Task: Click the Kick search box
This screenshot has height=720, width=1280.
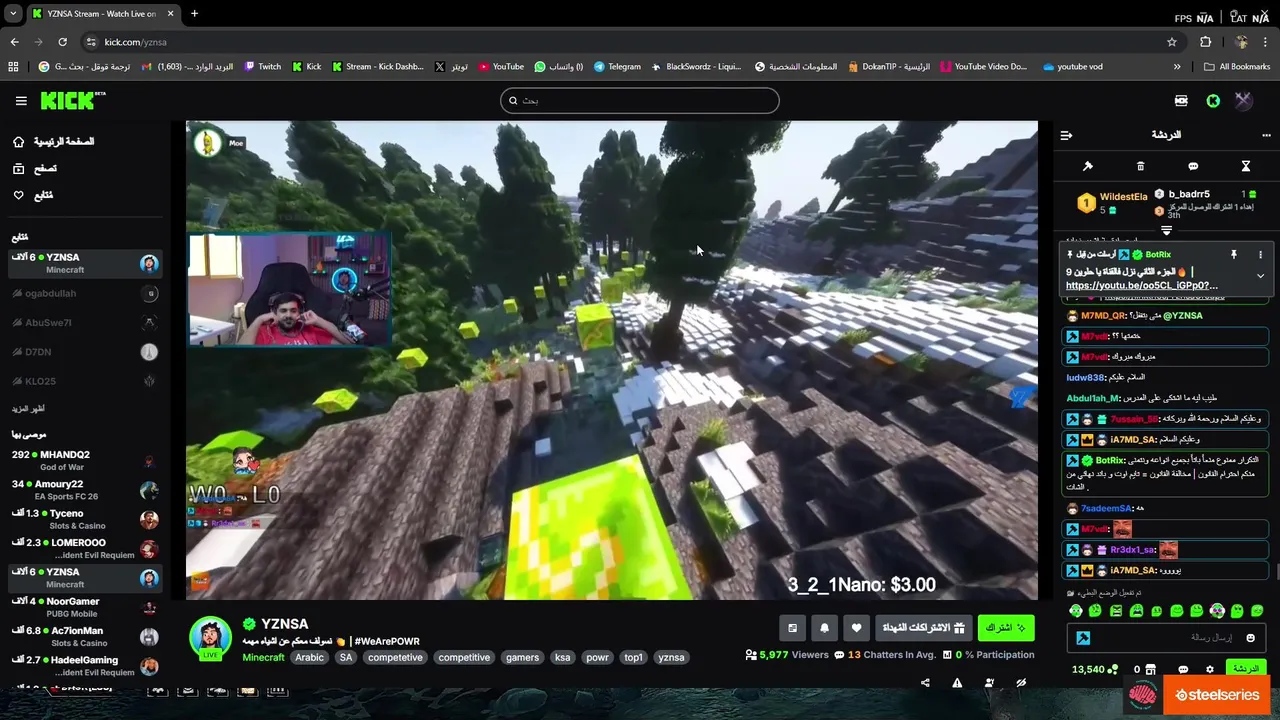Action: tap(640, 100)
